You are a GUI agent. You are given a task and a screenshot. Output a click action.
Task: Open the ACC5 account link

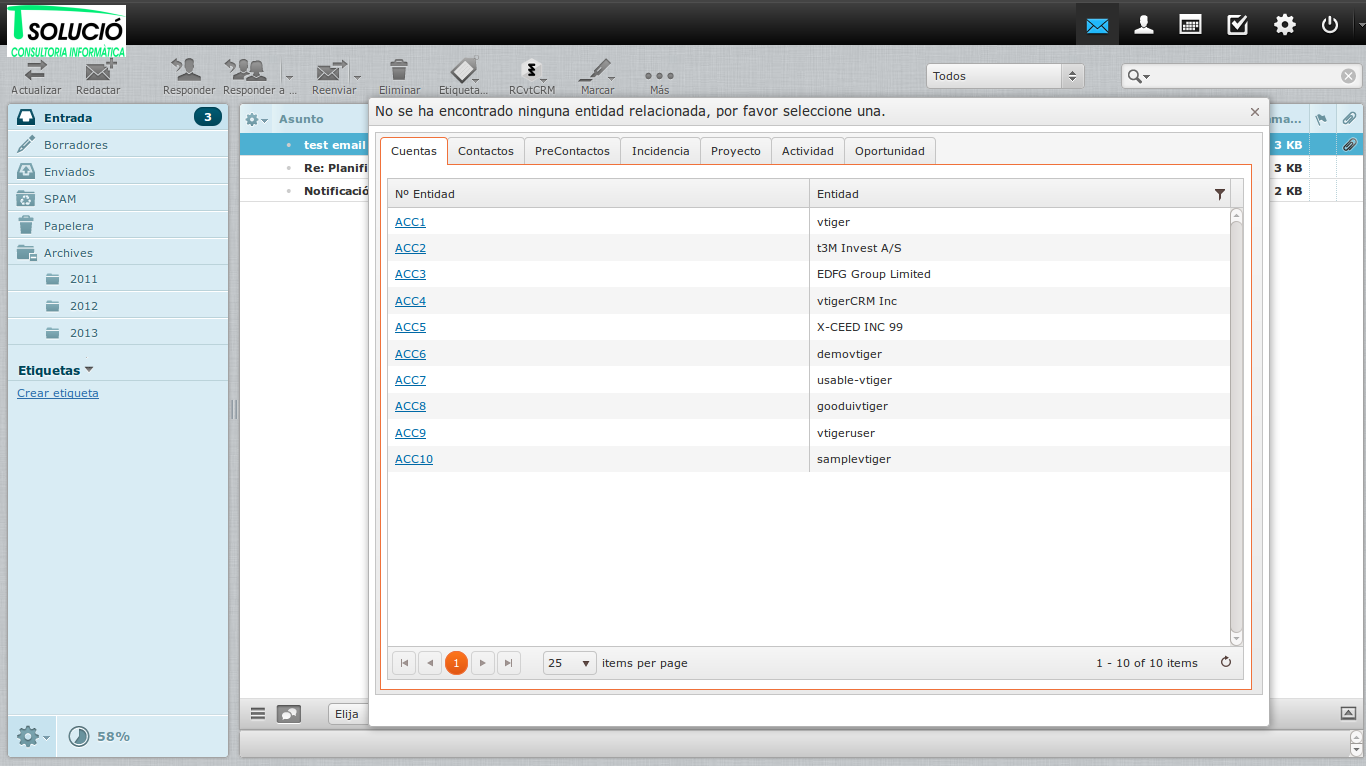[410, 327]
